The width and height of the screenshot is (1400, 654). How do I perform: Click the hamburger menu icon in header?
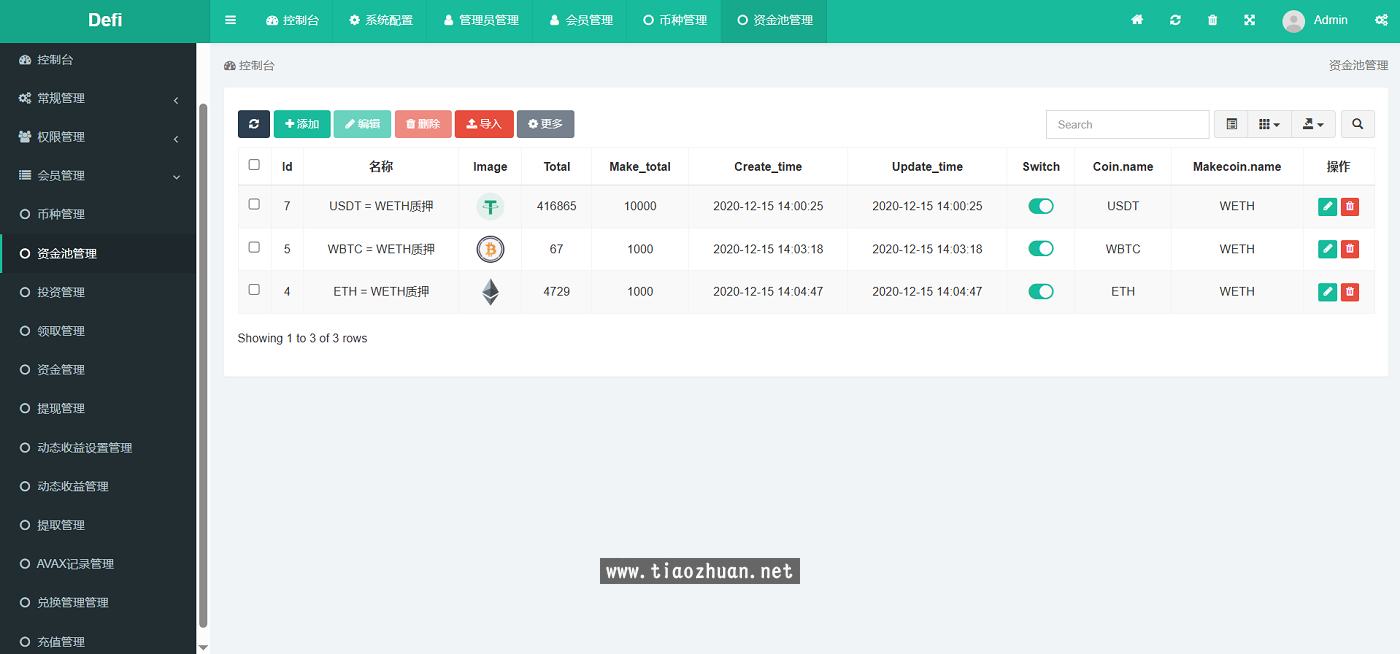[x=231, y=20]
